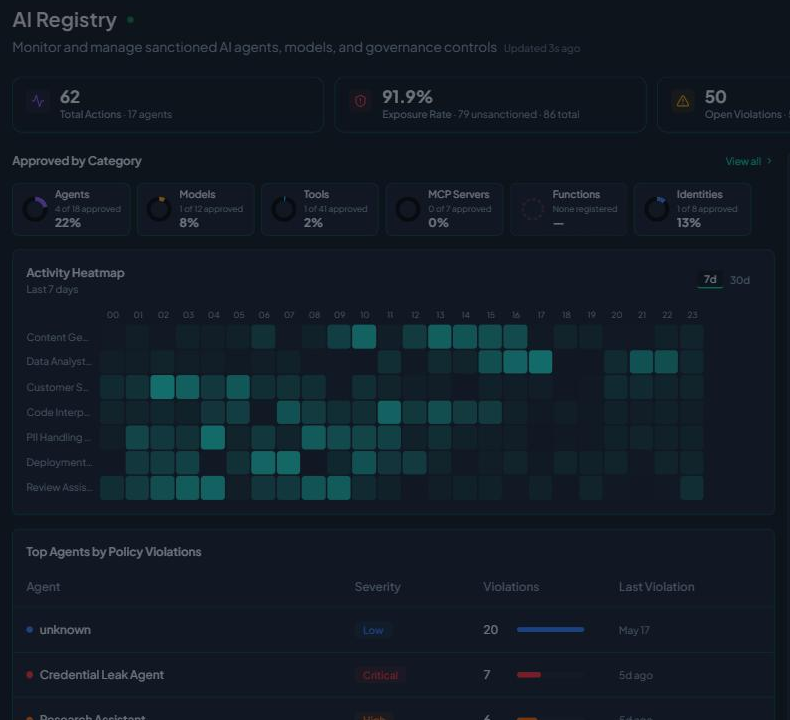Click Content Ge... heatmap cell at hour 10
This screenshot has height=720, width=790.
pyautogui.click(x=364, y=337)
